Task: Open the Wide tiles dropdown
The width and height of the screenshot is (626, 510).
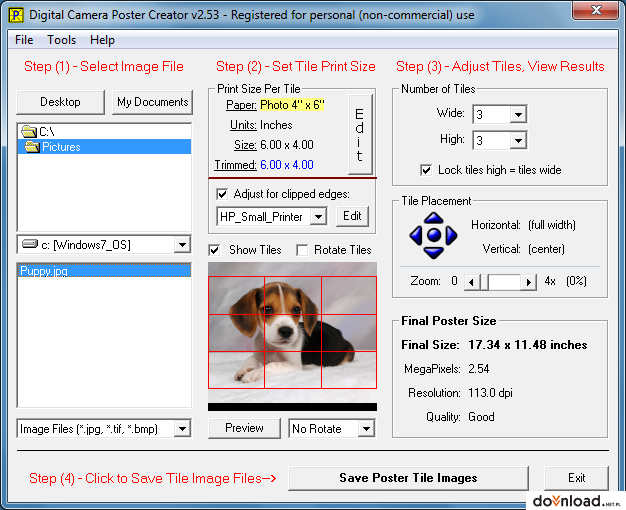Action: [518, 115]
